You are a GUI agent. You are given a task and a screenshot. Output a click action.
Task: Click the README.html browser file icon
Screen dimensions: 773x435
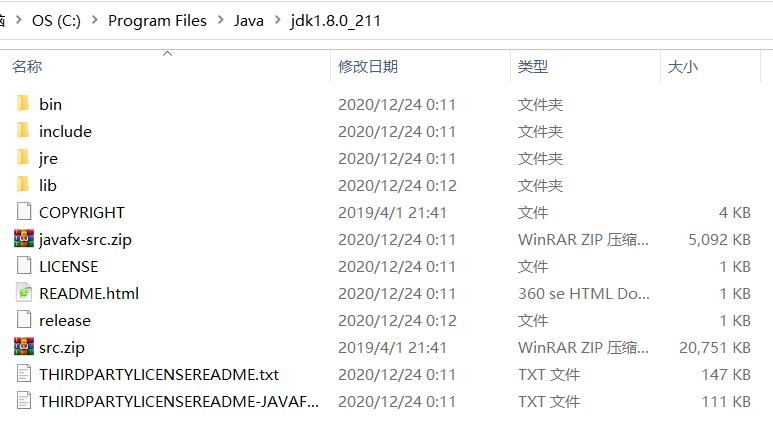(x=24, y=293)
